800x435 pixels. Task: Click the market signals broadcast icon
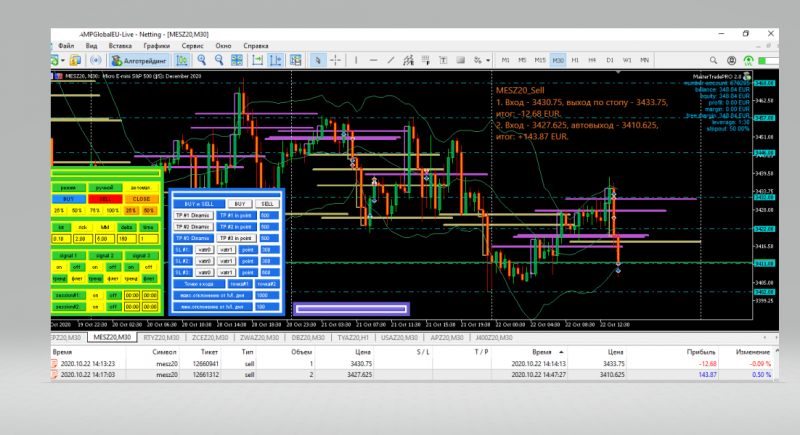(x=95, y=61)
